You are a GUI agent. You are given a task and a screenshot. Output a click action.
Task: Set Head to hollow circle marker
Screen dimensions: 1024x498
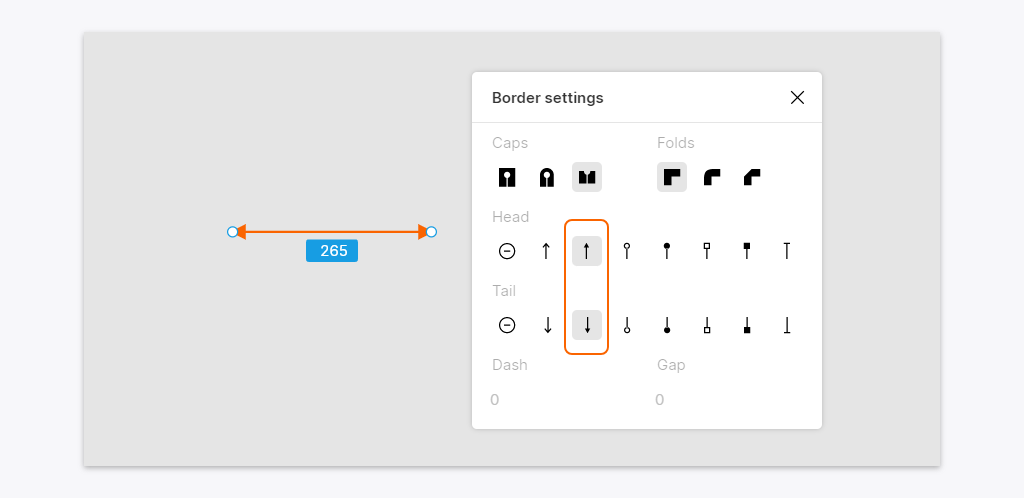pyautogui.click(x=627, y=251)
